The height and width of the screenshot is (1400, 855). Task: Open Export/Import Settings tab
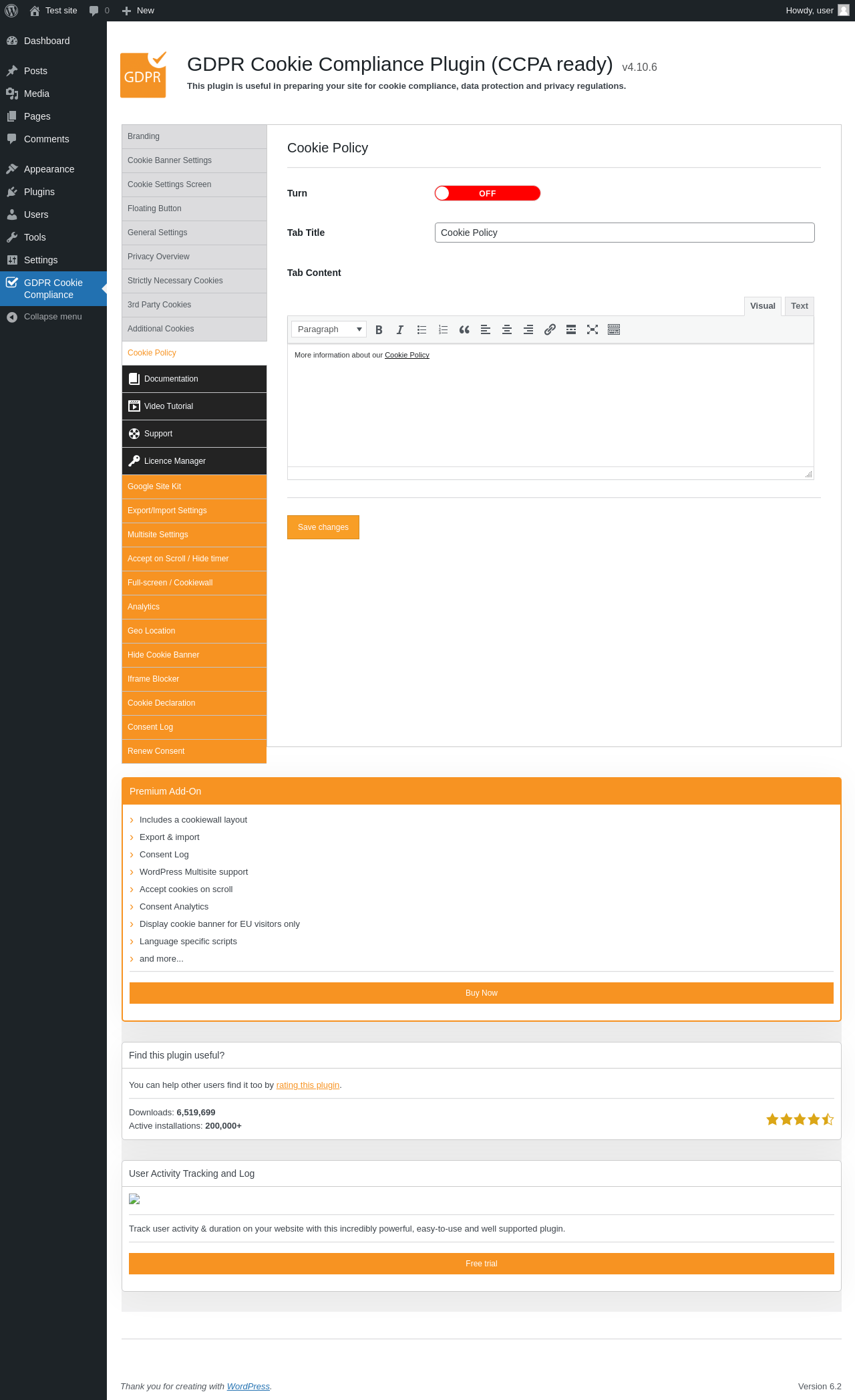point(194,511)
